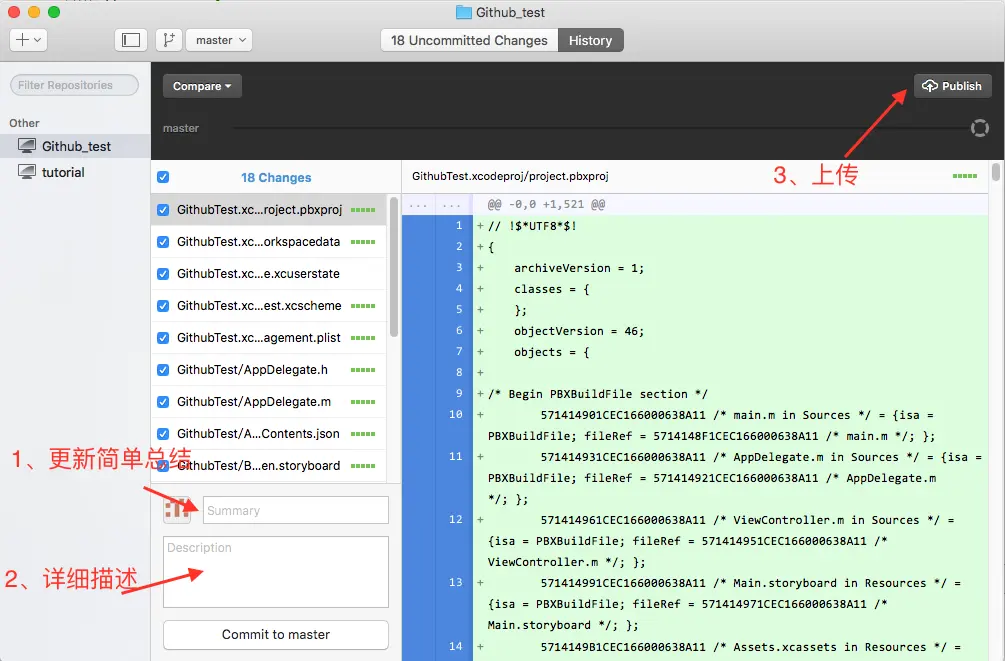1005x661 pixels.
Task: Click the tutorial computer icon
Action: 27,172
